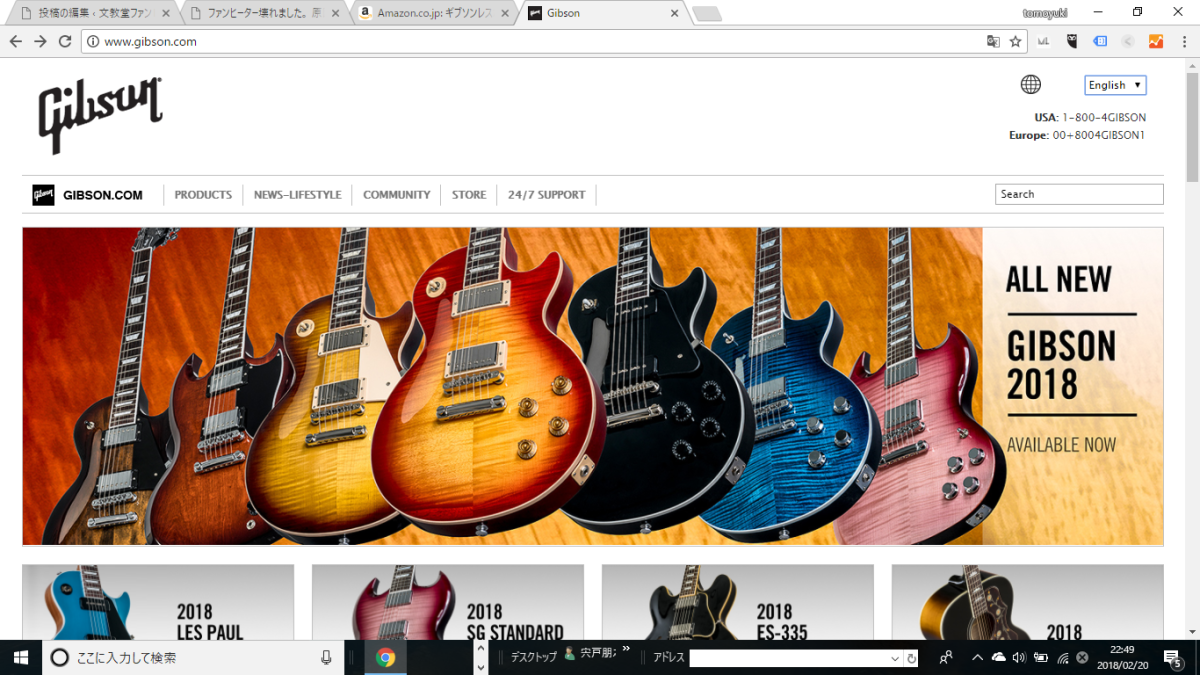The height and width of the screenshot is (675, 1200).
Task: Click the small black Gibson badge icon
Action: click(x=43, y=195)
